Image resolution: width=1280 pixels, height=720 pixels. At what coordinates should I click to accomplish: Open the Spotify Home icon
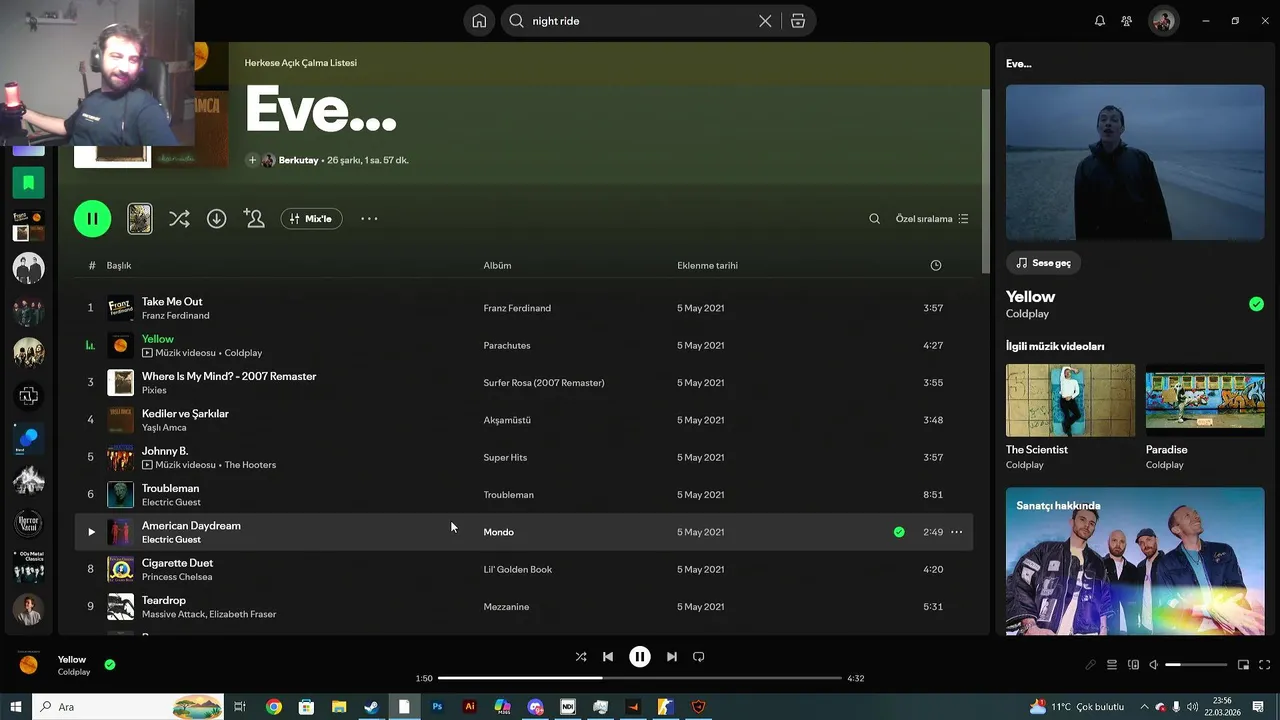click(x=479, y=21)
